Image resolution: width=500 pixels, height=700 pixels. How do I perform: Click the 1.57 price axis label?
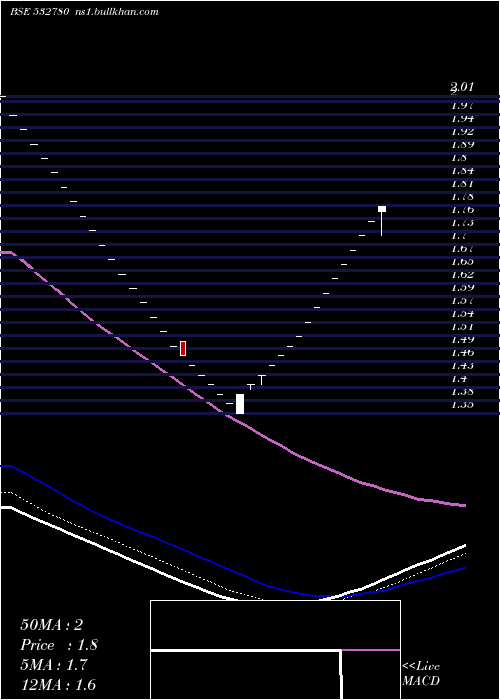pos(462,300)
